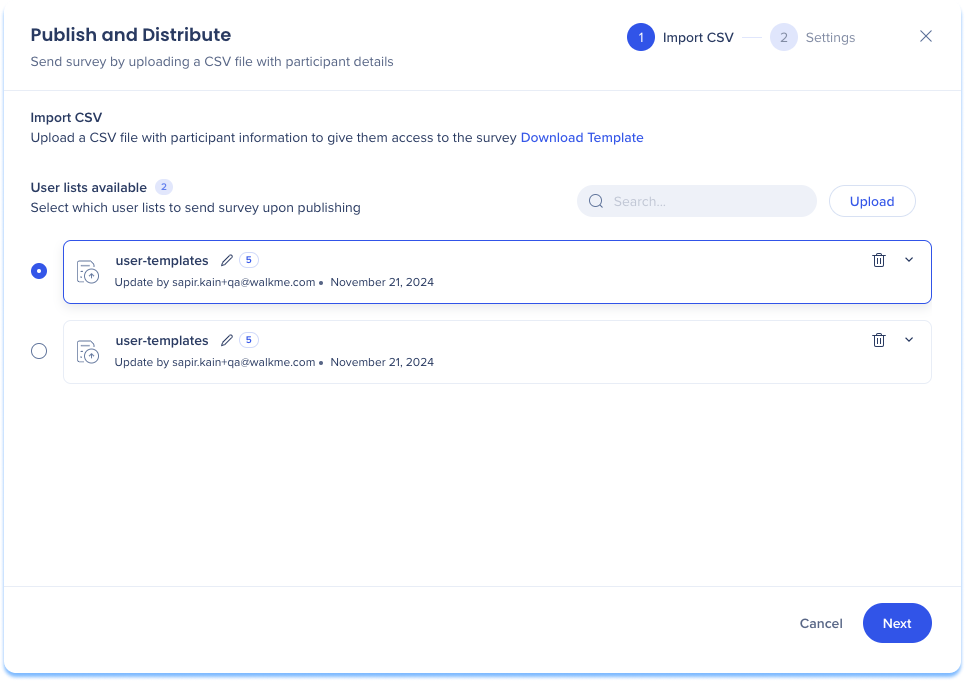
Task: Delete the first user-templates list via trash icon
Action: point(879,260)
